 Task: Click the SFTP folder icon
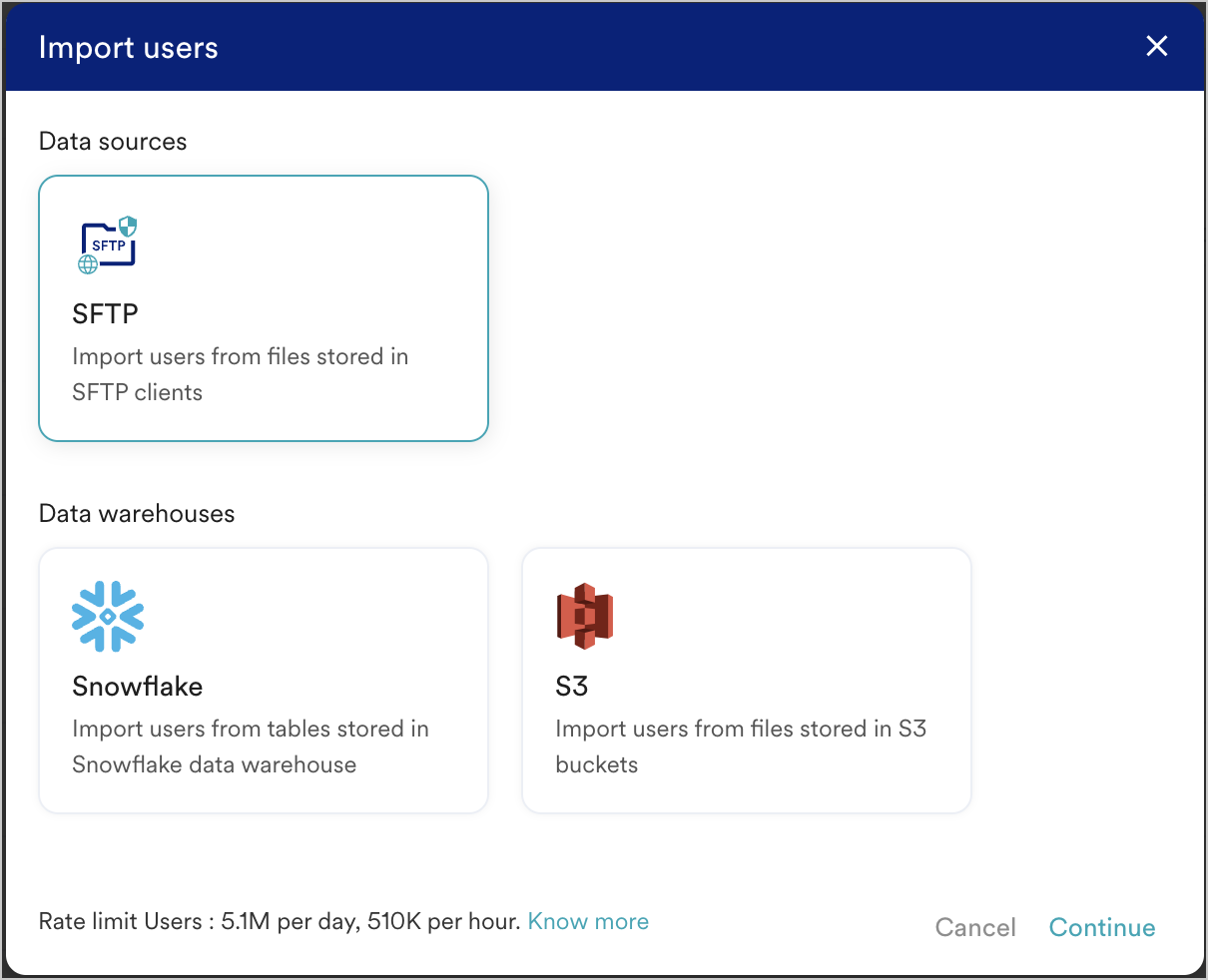pyautogui.click(x=107, y=245)
